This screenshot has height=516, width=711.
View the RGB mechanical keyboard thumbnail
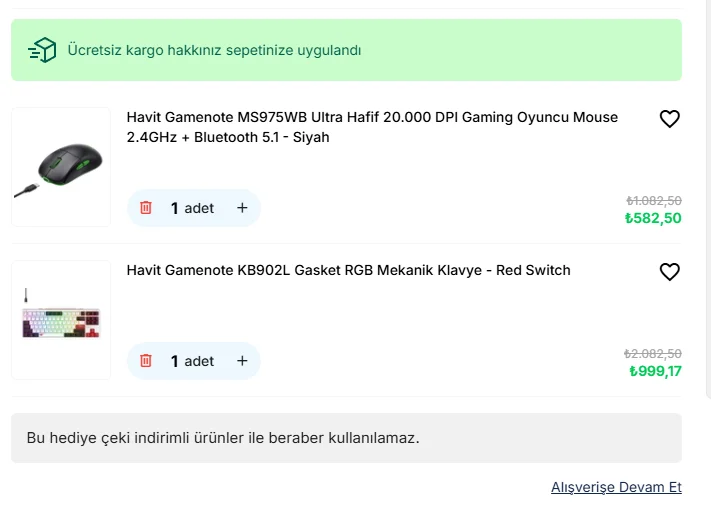click(x=61, y=320)
